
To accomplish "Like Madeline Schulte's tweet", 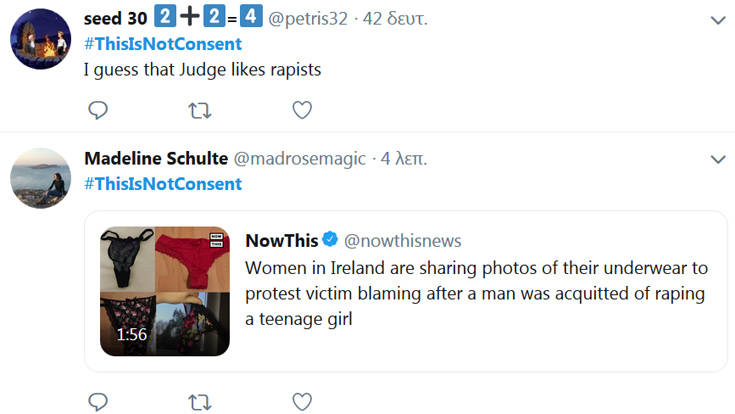I will pyautogui.click(x=302, y=401).
